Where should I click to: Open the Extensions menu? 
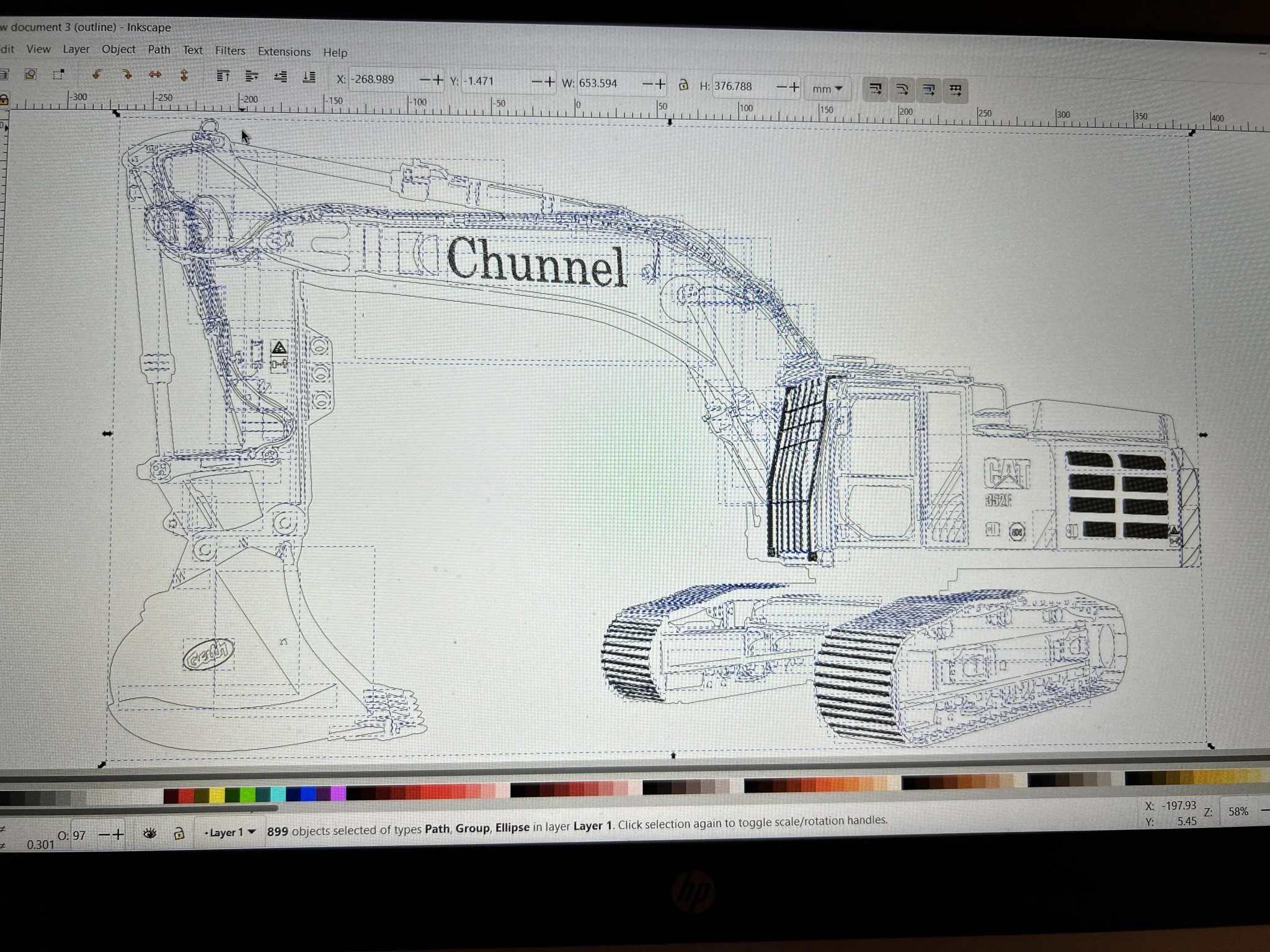tap(284, 52)
